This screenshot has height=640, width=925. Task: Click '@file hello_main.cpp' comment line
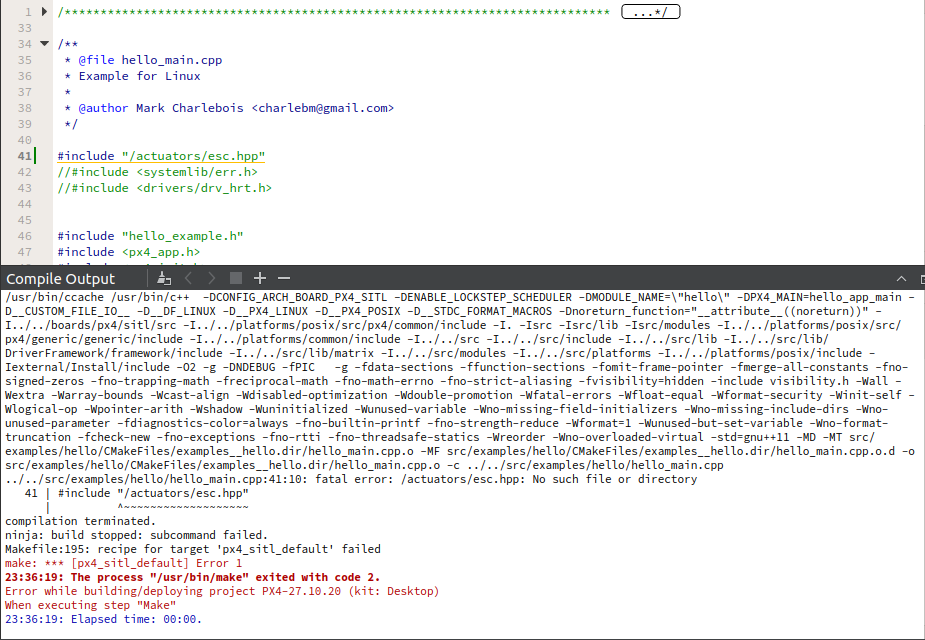[150, 60]
